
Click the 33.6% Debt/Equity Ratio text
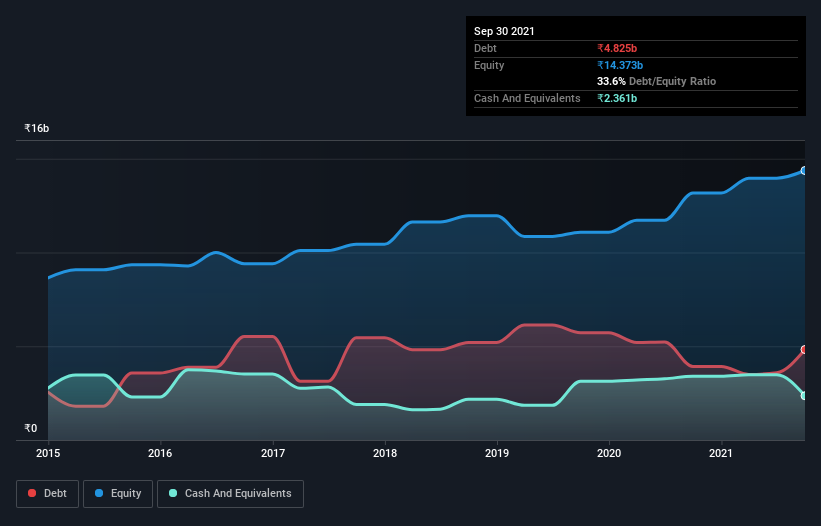(656, 81)
